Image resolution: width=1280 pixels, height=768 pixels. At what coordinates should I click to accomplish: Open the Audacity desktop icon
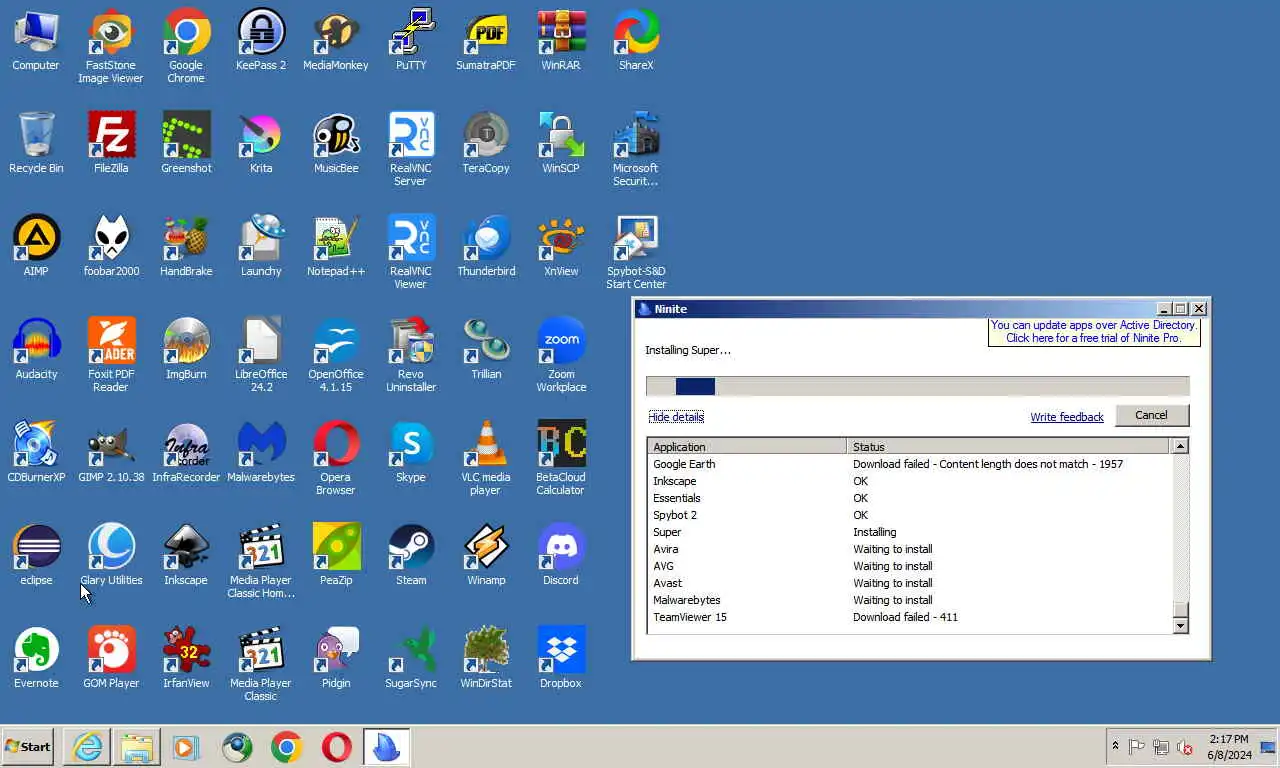36,349
